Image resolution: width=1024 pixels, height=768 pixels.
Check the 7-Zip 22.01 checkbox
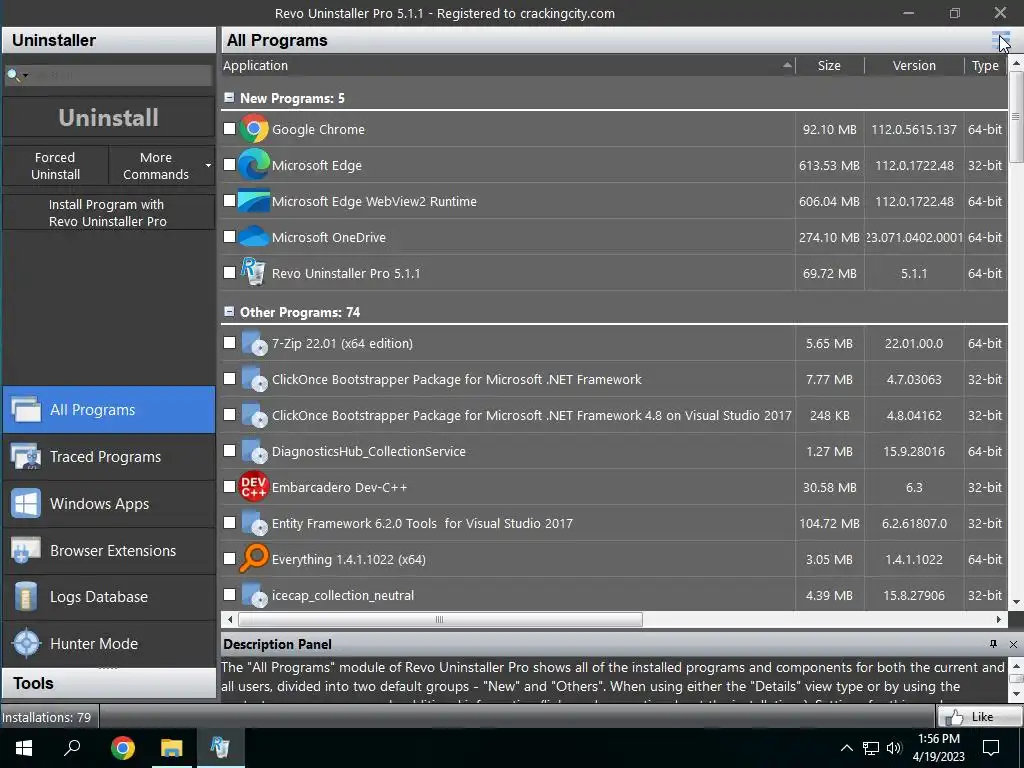pos(229,342)
